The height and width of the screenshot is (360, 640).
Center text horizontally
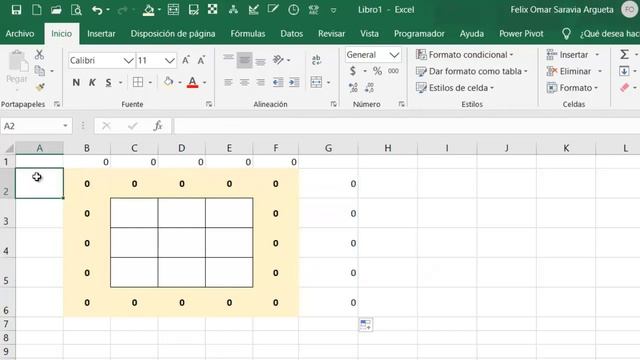pyautogui.click(x=244, y=82)
